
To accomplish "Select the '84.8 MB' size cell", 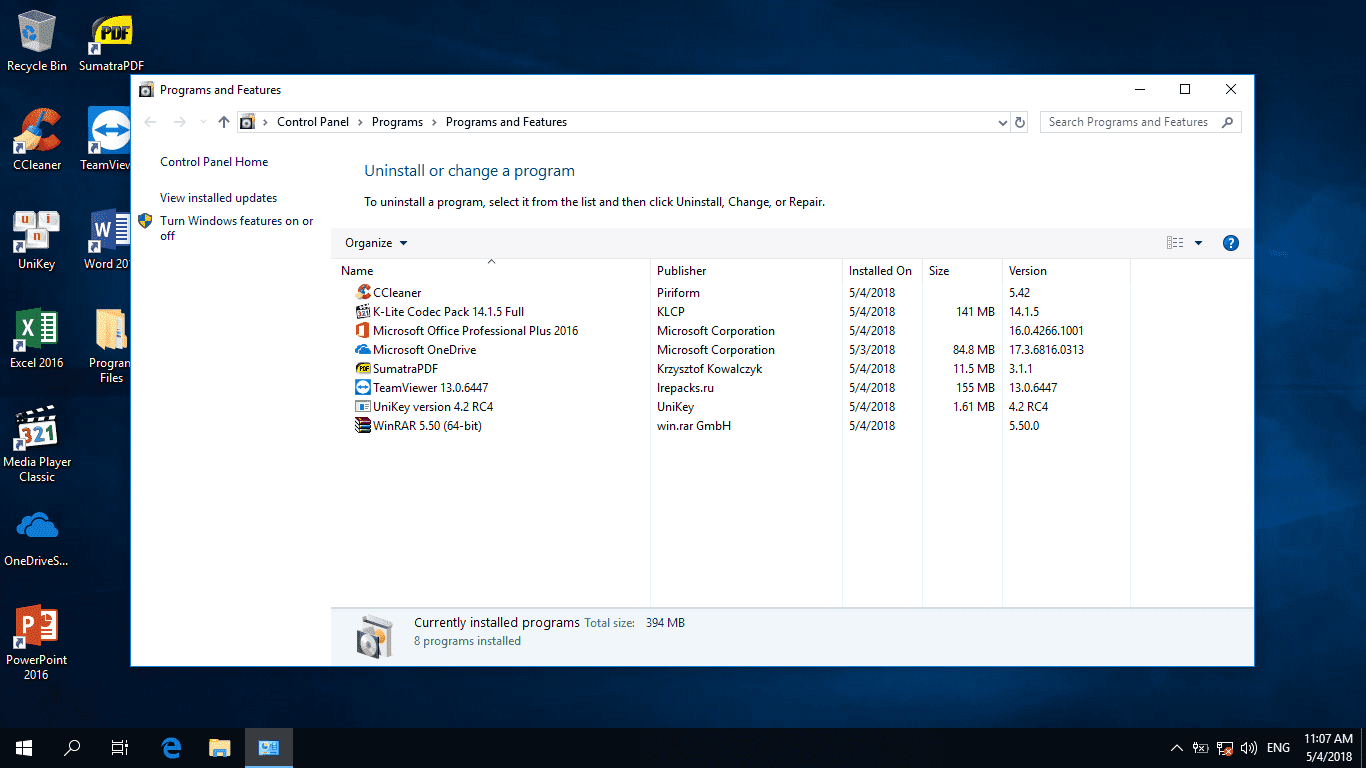I will click(973, 350).
